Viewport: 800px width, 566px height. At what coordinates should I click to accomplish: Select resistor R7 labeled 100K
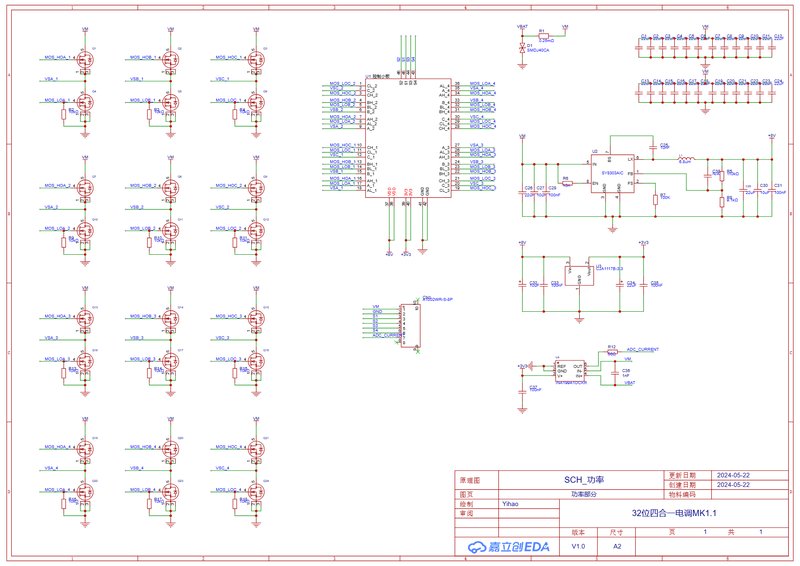coord(655,199)
